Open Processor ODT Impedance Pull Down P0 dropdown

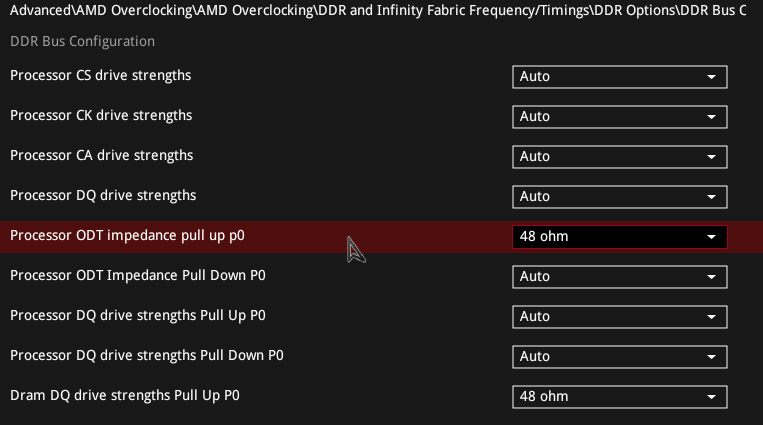619,277
